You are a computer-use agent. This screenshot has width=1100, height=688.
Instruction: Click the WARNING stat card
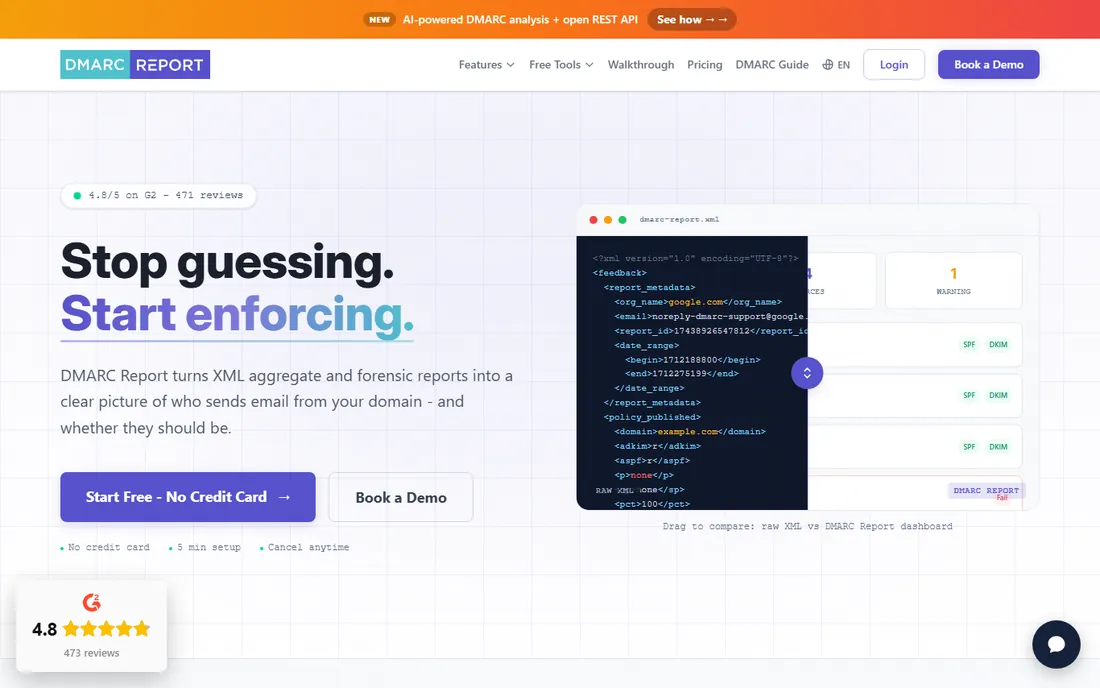[x=953, y=281]
